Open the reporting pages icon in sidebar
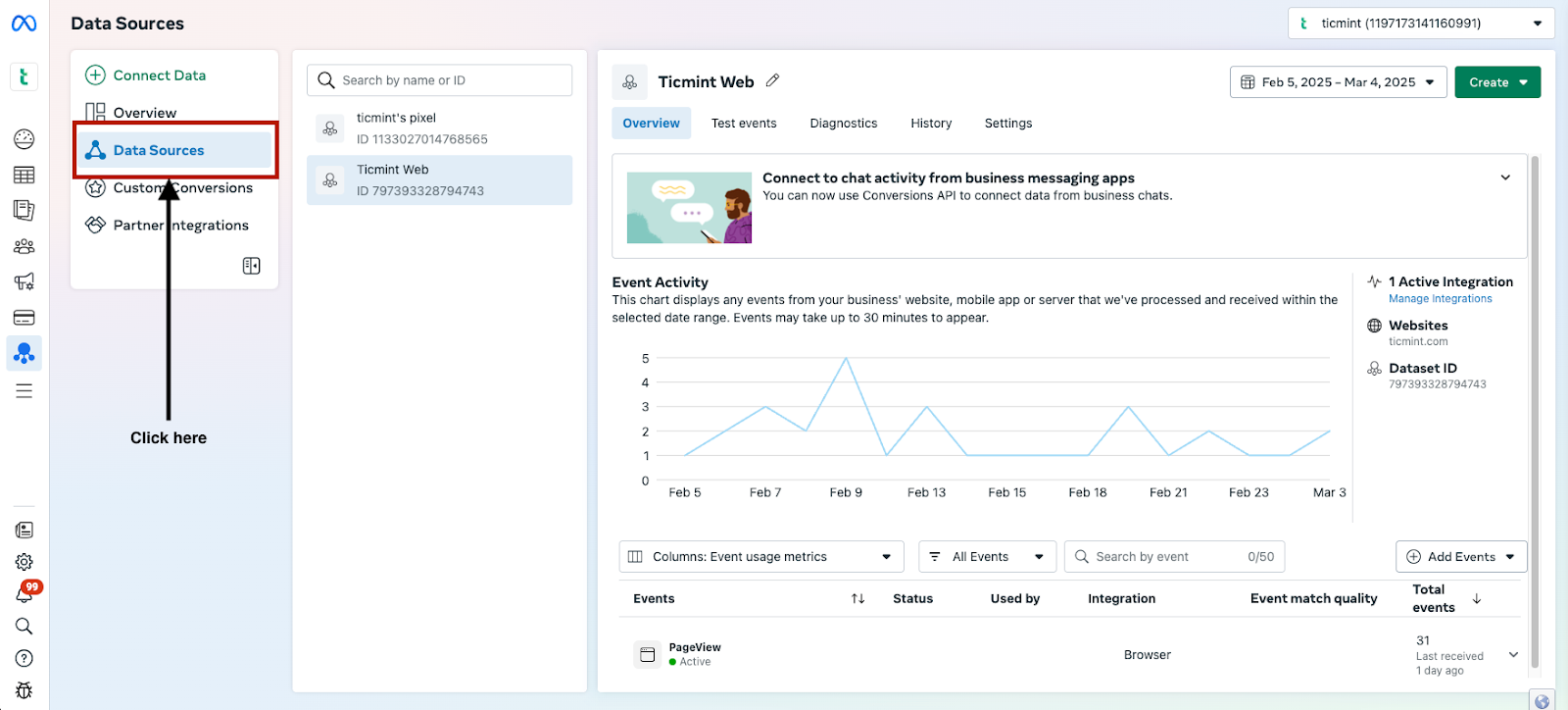 24,210
